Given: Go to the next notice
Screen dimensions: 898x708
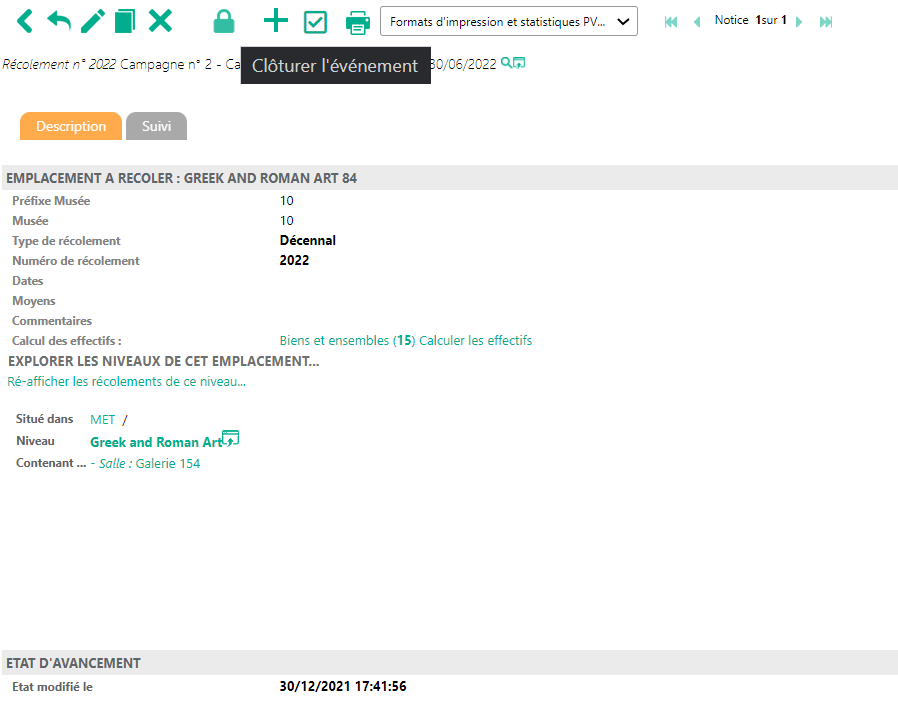Looking at the screenshot, I should [x=799, y=22].
